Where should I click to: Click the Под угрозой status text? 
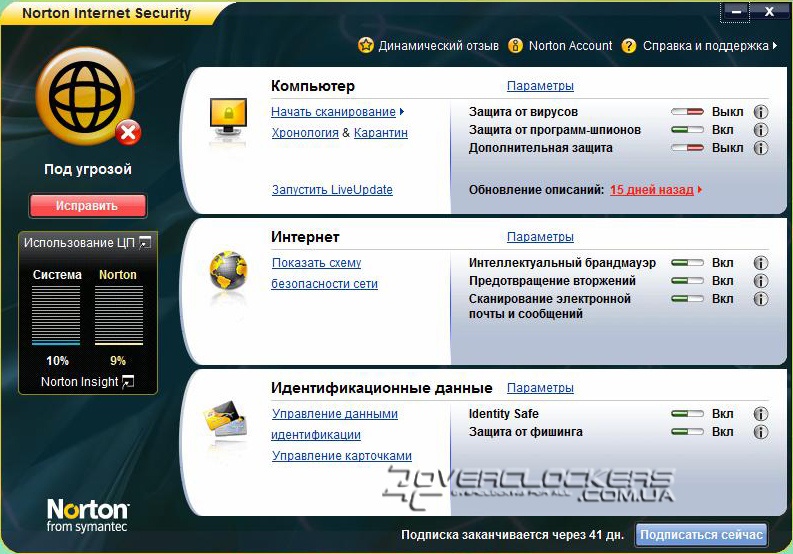(x=87, y=169)
